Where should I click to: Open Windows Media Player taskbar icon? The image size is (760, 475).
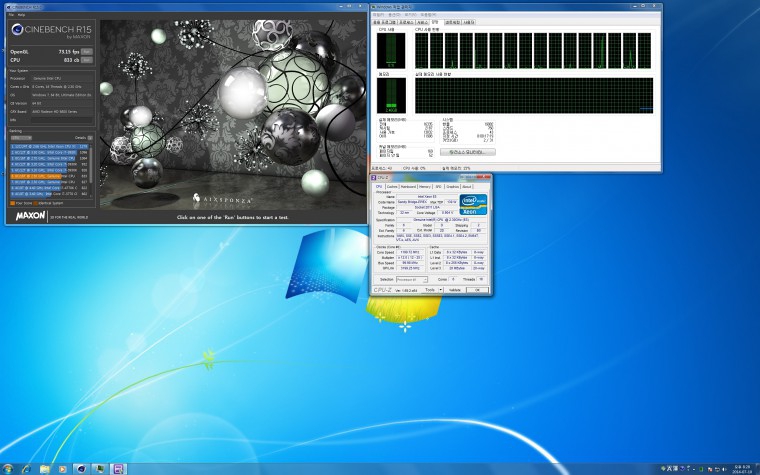[63, 469]
